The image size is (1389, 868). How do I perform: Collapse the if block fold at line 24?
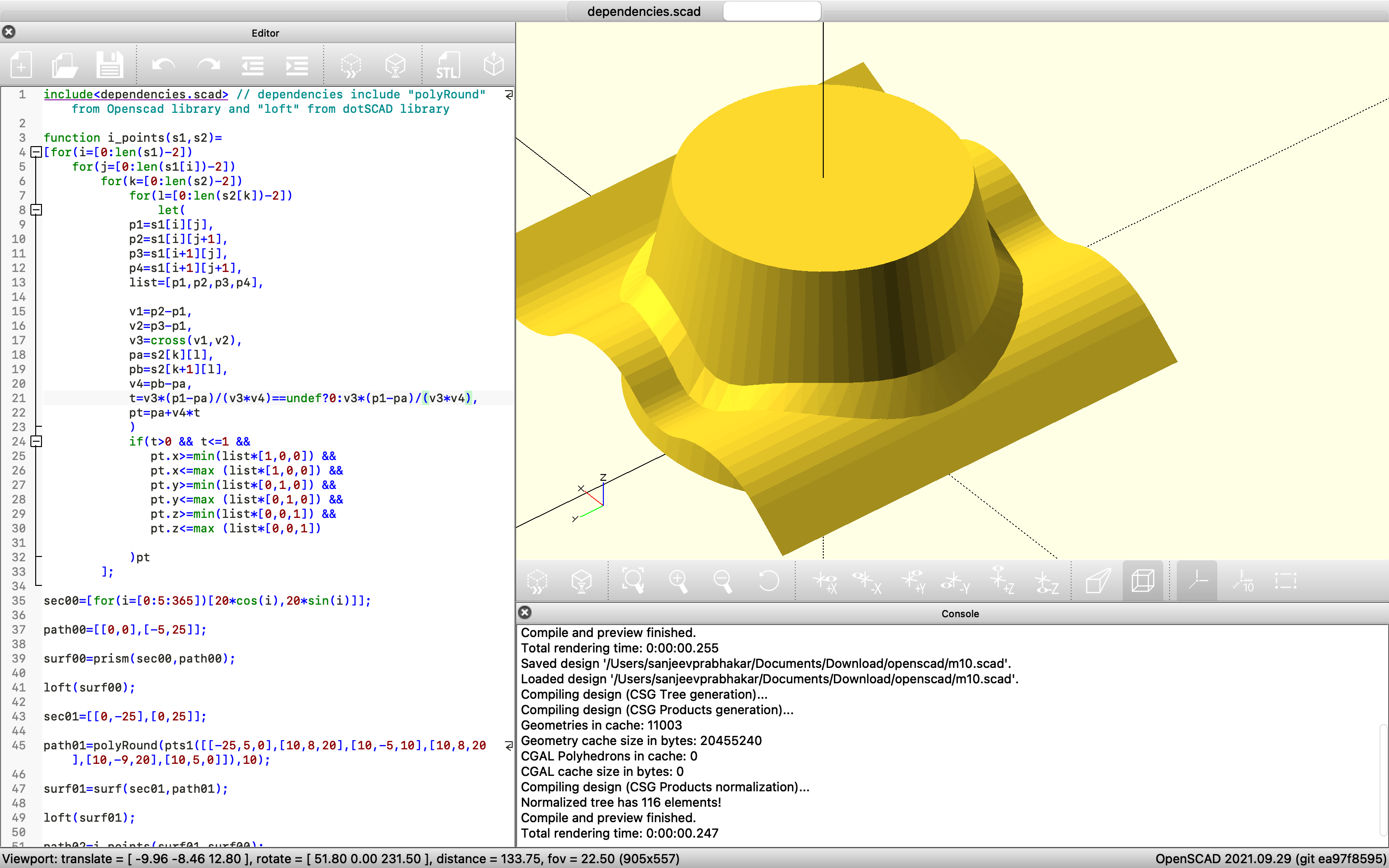click(x=36, y=441)
